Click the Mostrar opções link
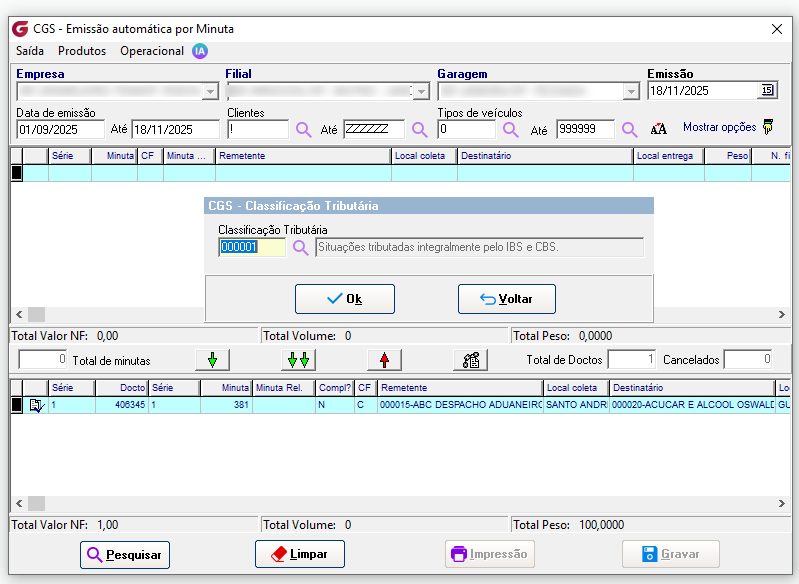The image size is (799, 584). click(x=720, y=127)
